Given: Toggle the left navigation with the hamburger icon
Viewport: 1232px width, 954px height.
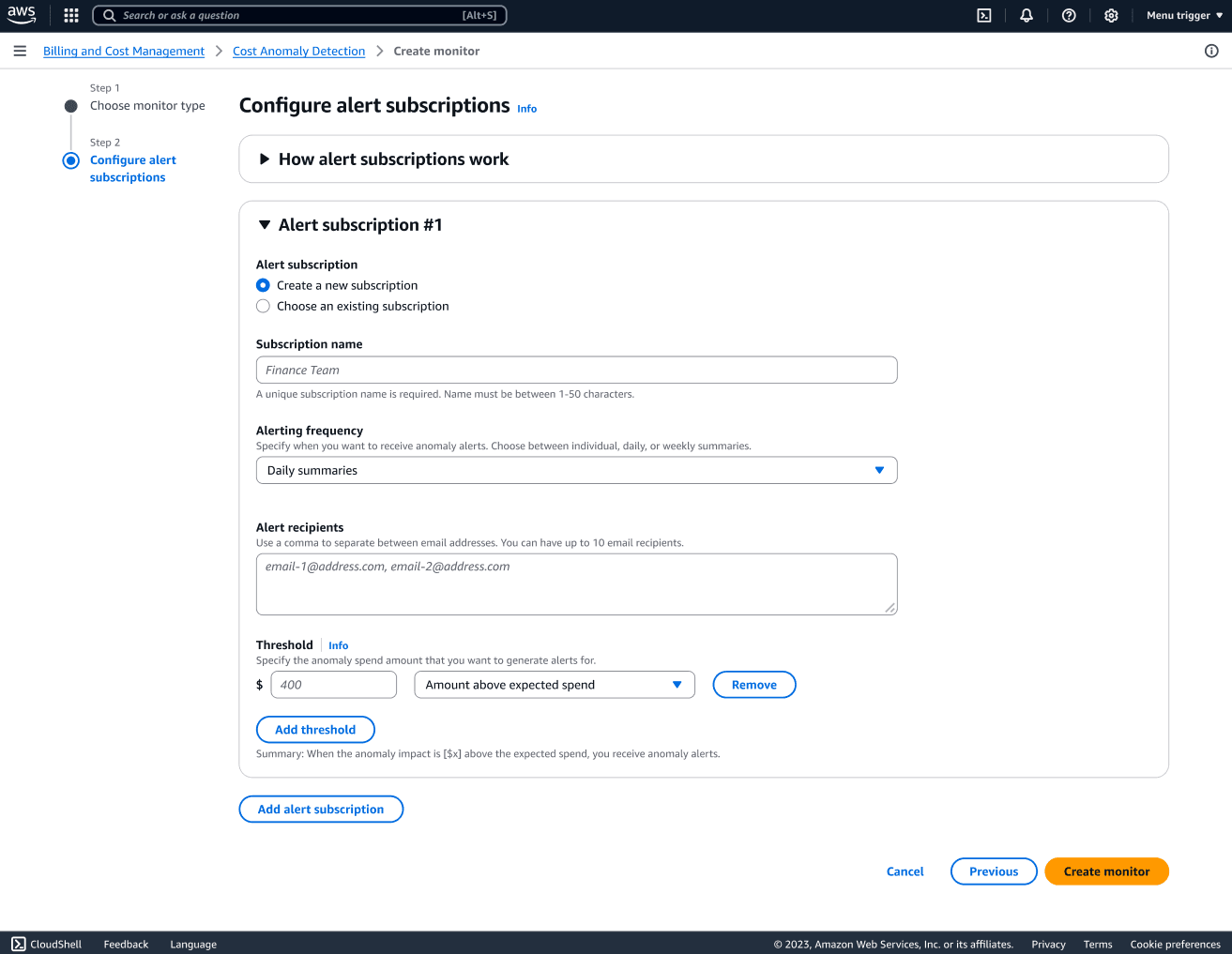Looking at the screenshot, I should pos(20,51).
